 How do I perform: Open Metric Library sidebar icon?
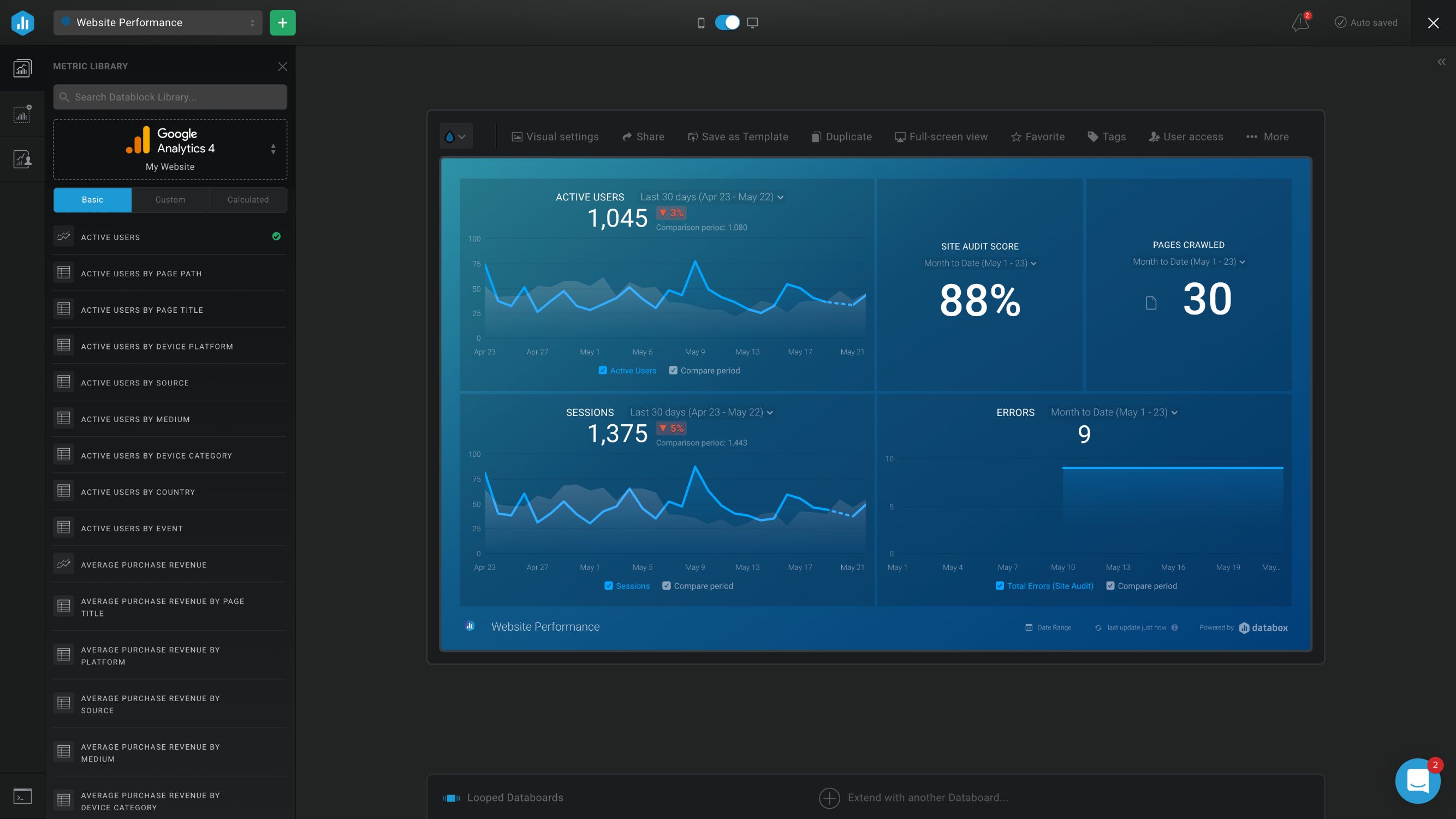22,68
